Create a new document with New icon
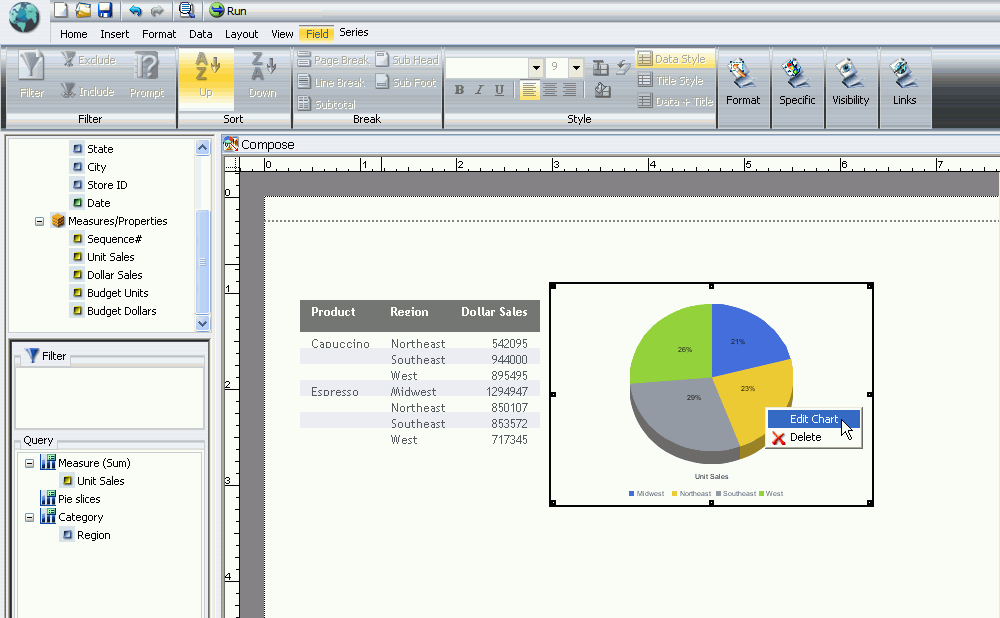The image size is (1000, 618). coord(61,10)
